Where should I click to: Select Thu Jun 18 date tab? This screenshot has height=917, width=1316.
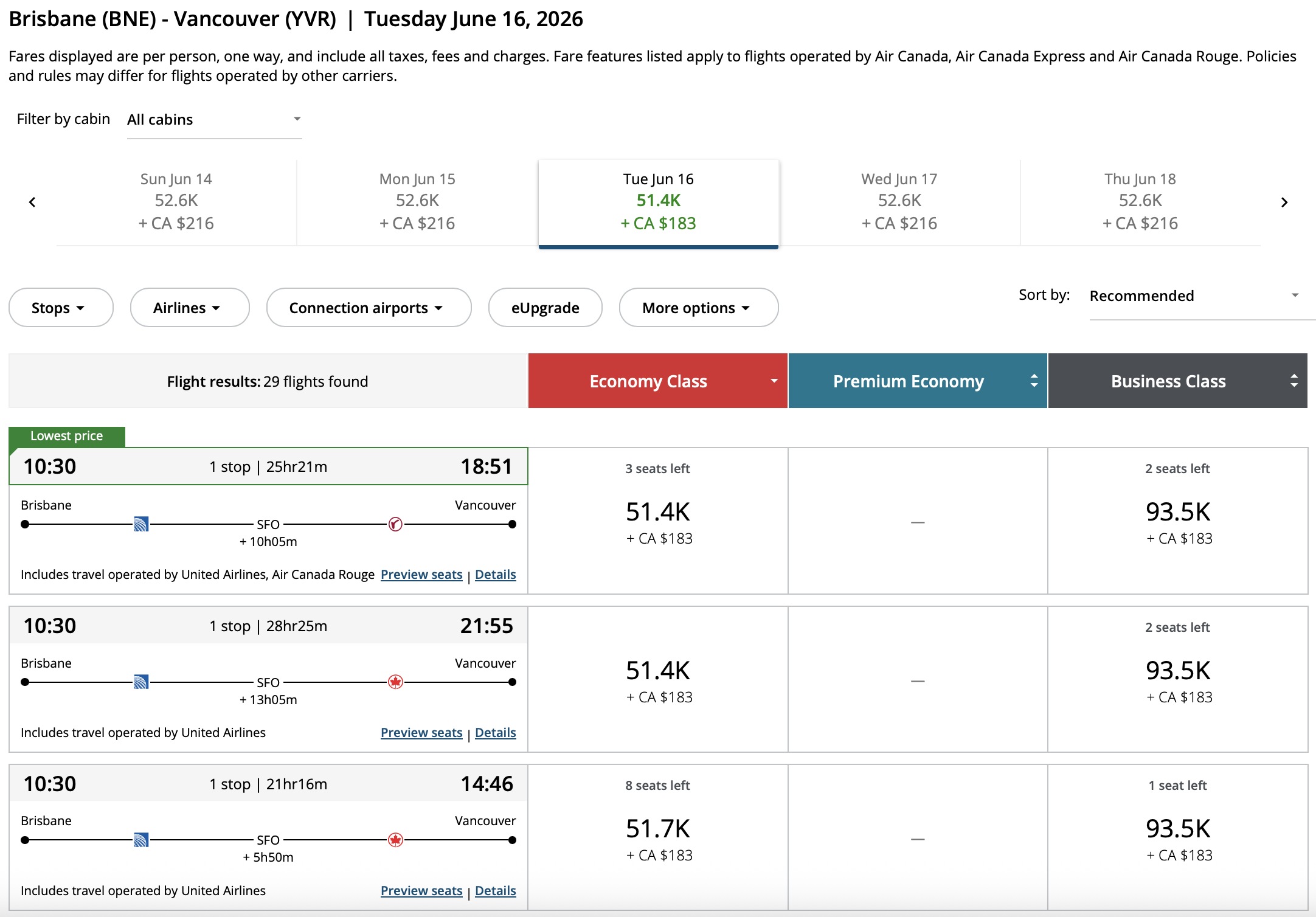pyautogui.click(x=1140, y=202)
